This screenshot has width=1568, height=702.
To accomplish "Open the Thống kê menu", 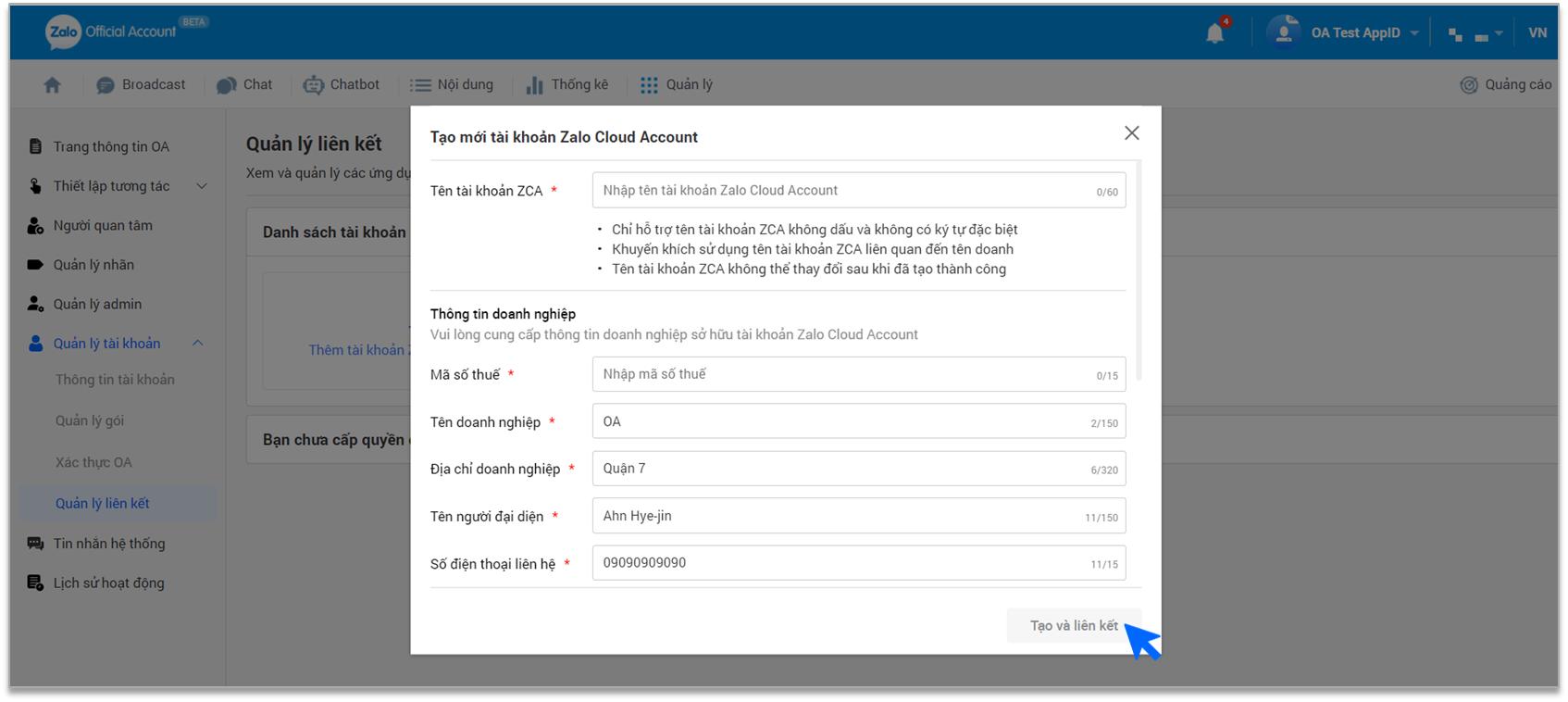I will (x=566, y=84).
